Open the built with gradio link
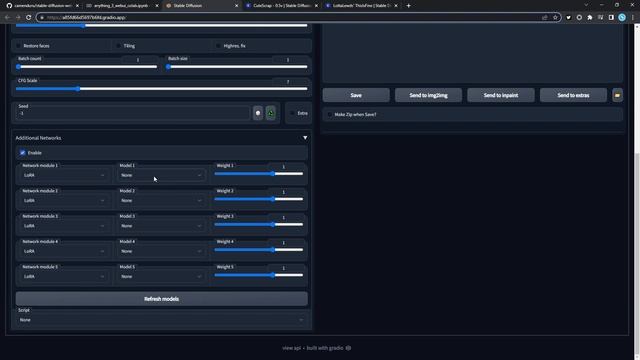Viewport: 640px width, 360px height. pos(329,348)
